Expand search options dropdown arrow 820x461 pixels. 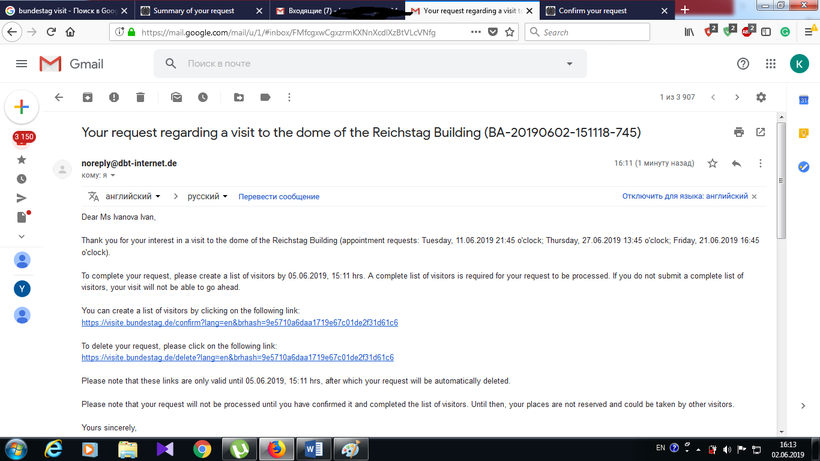570,64
